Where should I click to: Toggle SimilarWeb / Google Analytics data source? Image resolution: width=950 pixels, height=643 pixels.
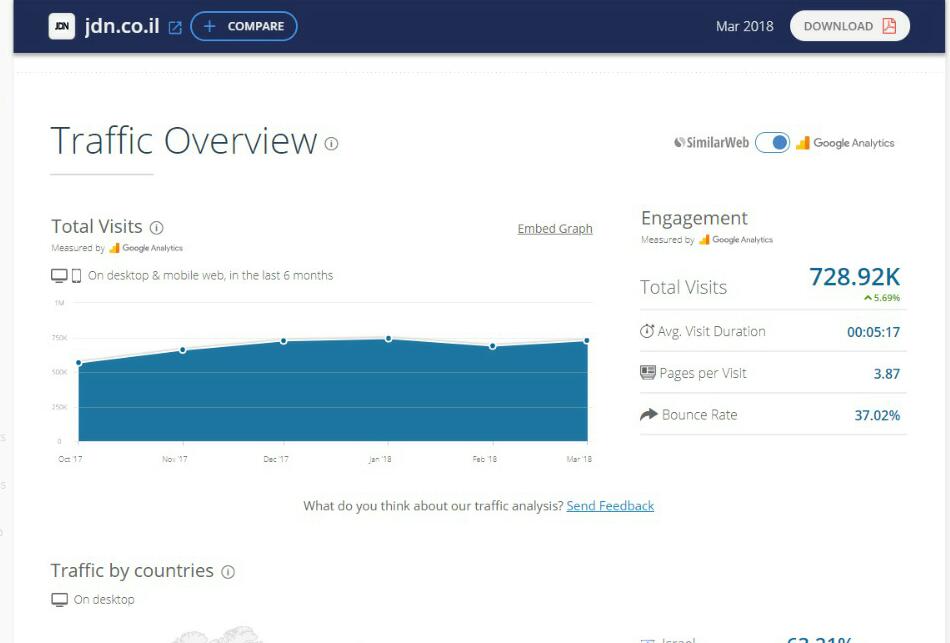coord(772,143)
